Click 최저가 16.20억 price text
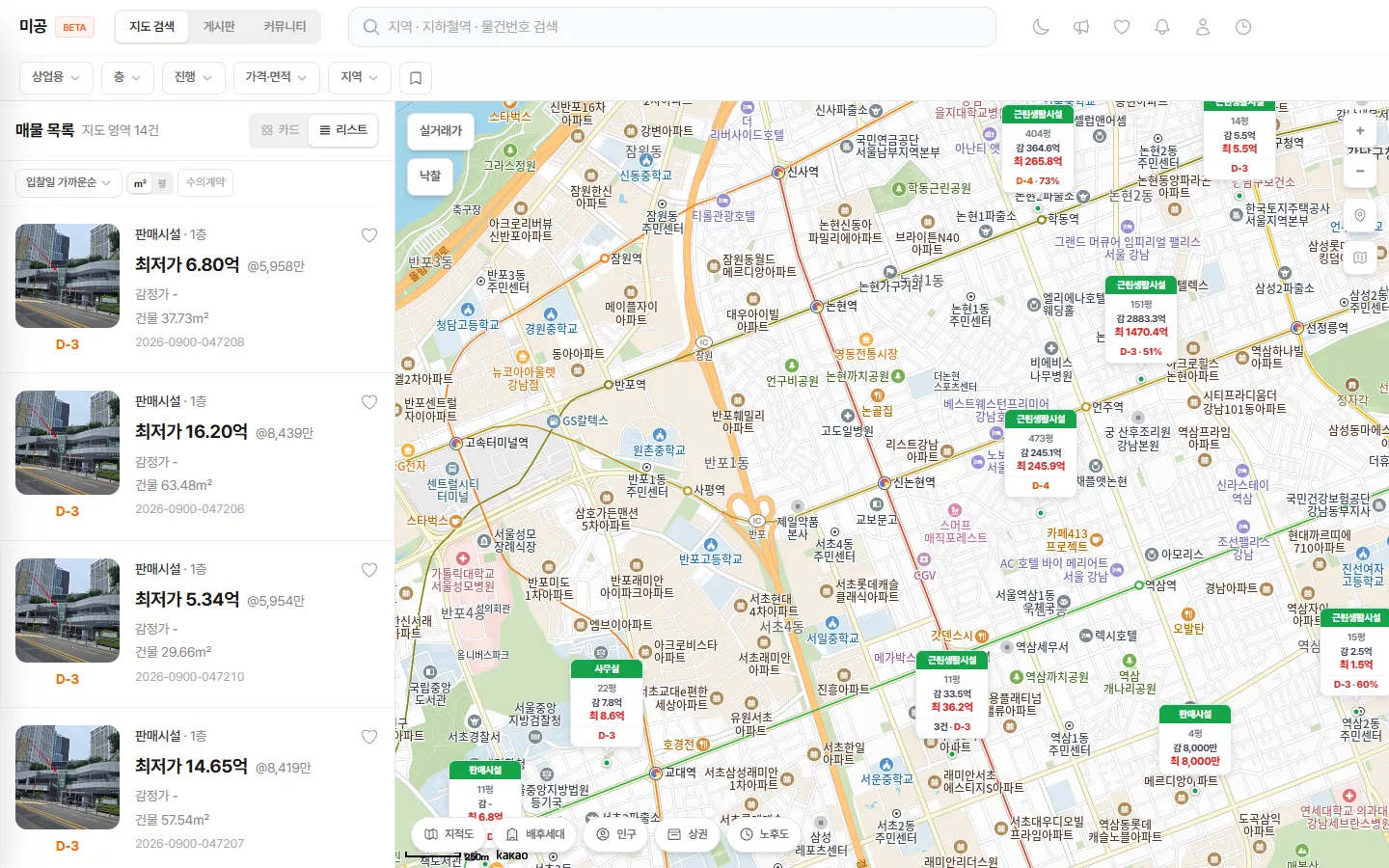1389x868 pixels. coord(191,432)
